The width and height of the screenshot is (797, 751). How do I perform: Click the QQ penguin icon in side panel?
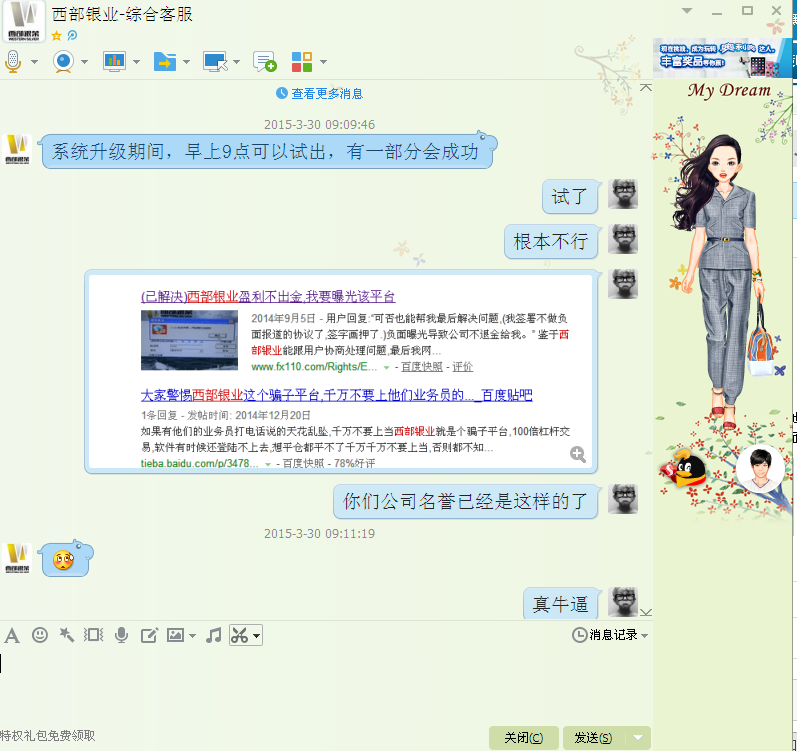pyautogui.click(x=684, y=468)
